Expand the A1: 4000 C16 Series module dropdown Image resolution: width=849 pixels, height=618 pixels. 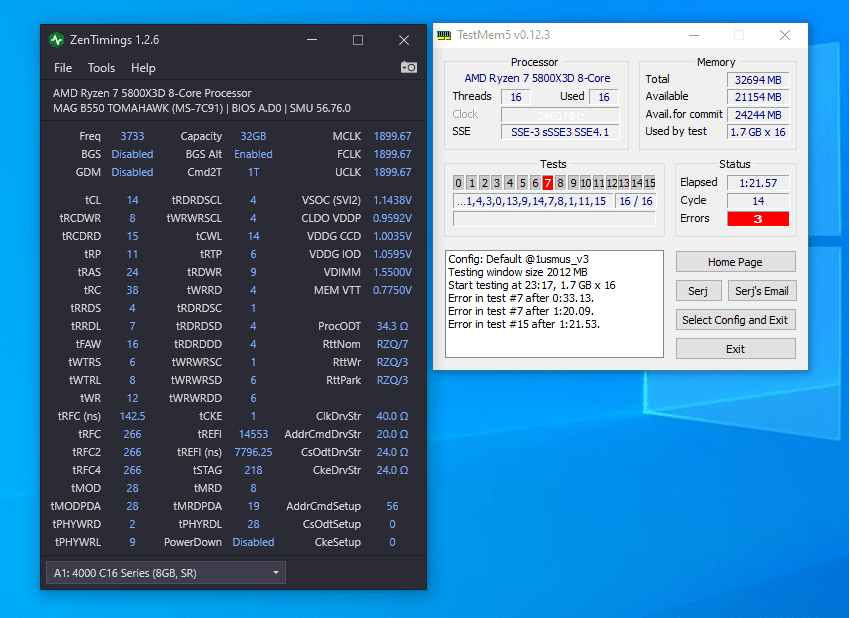click(166, 573)
